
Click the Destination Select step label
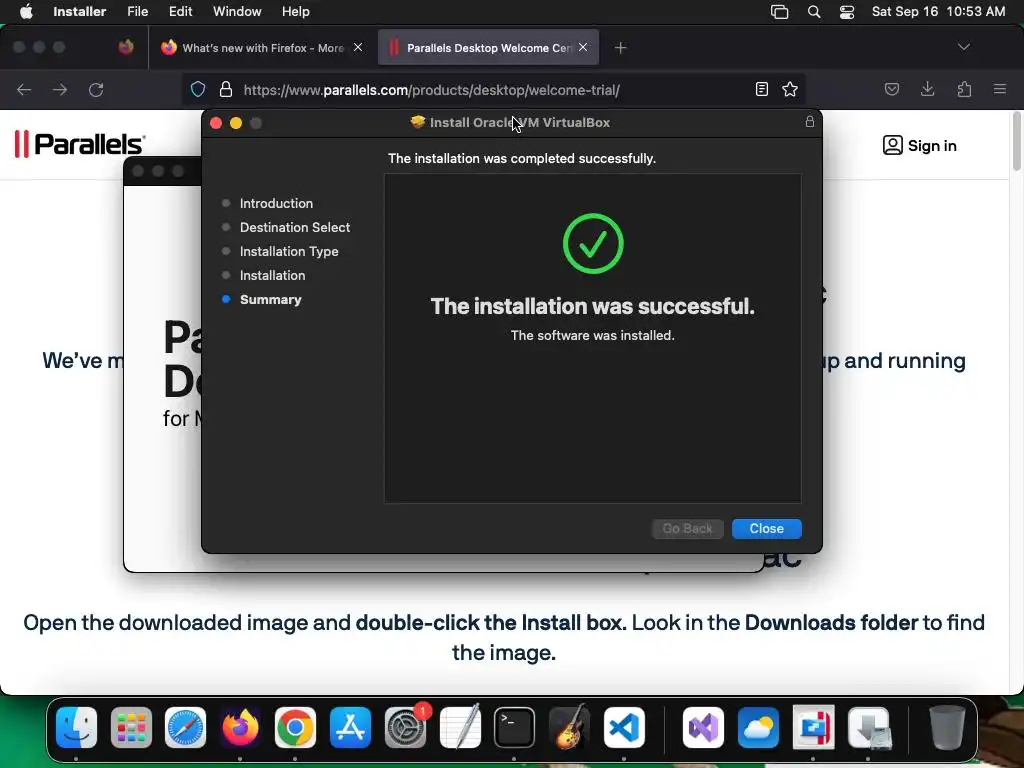295,227
